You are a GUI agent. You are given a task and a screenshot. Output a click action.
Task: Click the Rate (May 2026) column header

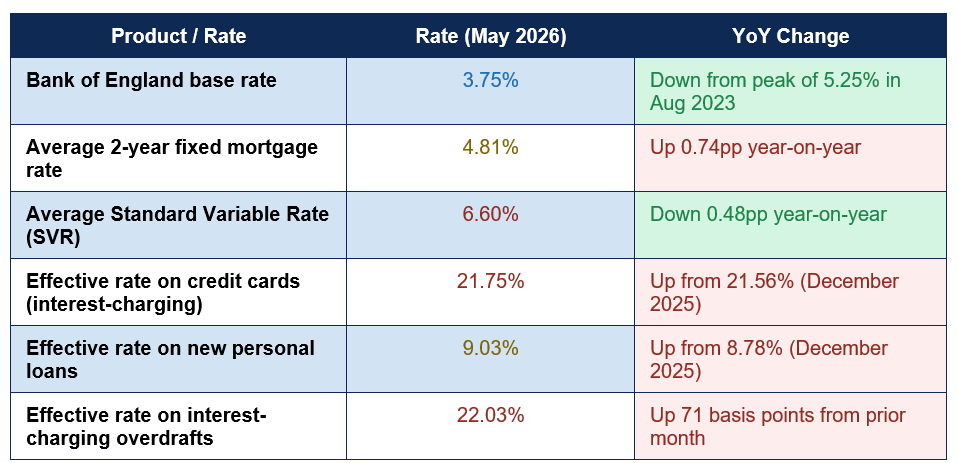point(491,36)
